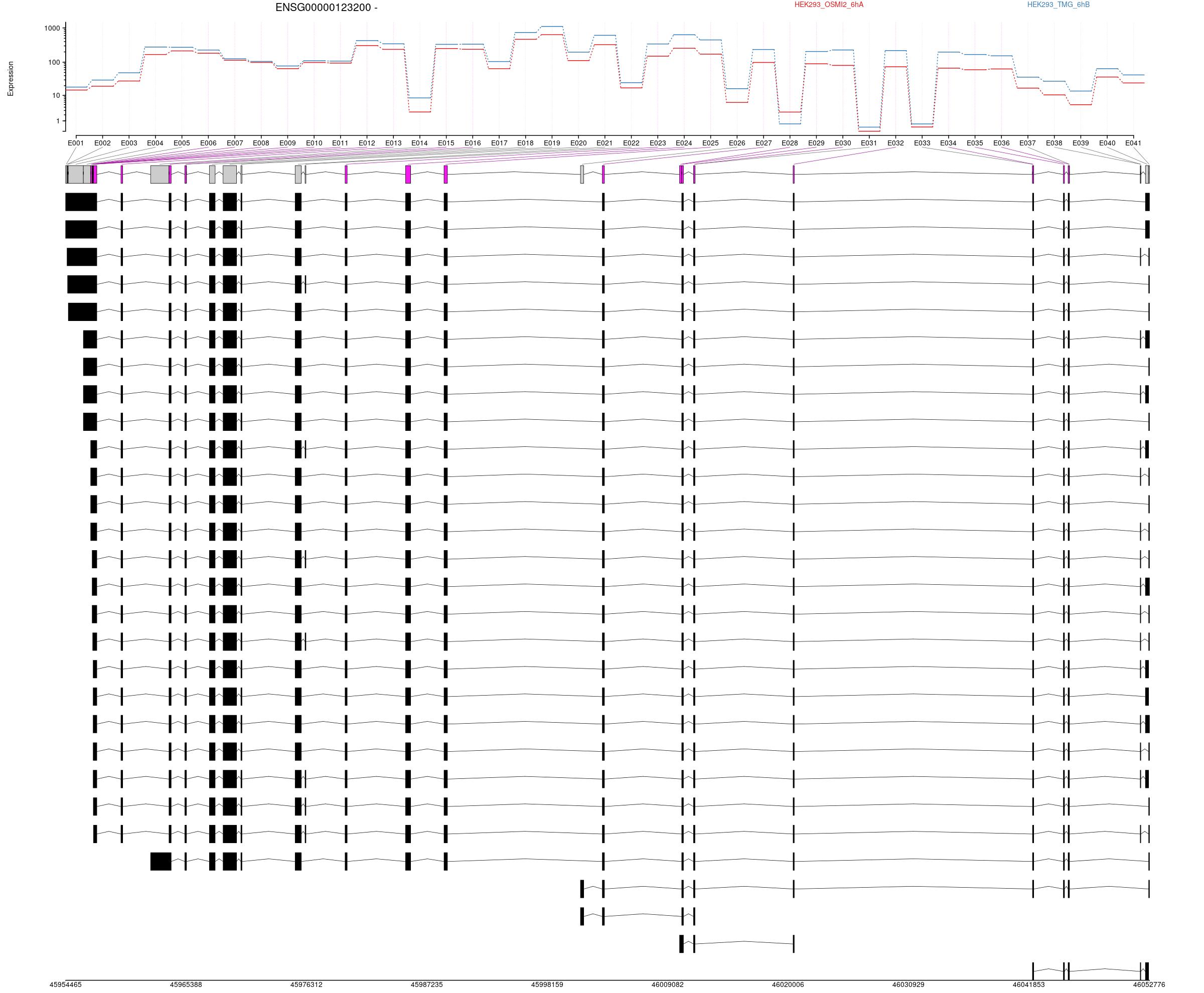Click exon label E017
The width and height of the screenshot is (1204, 993).
[x=499, y=143]
